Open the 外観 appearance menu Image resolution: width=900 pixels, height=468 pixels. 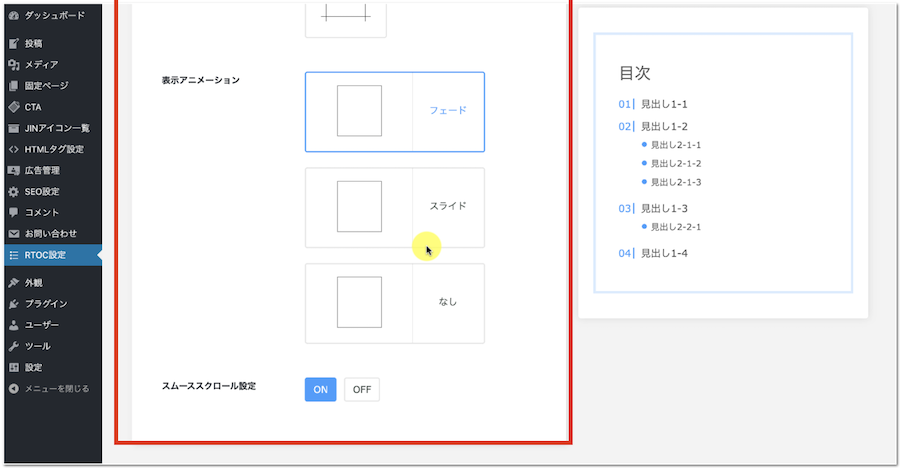(41, 283)
